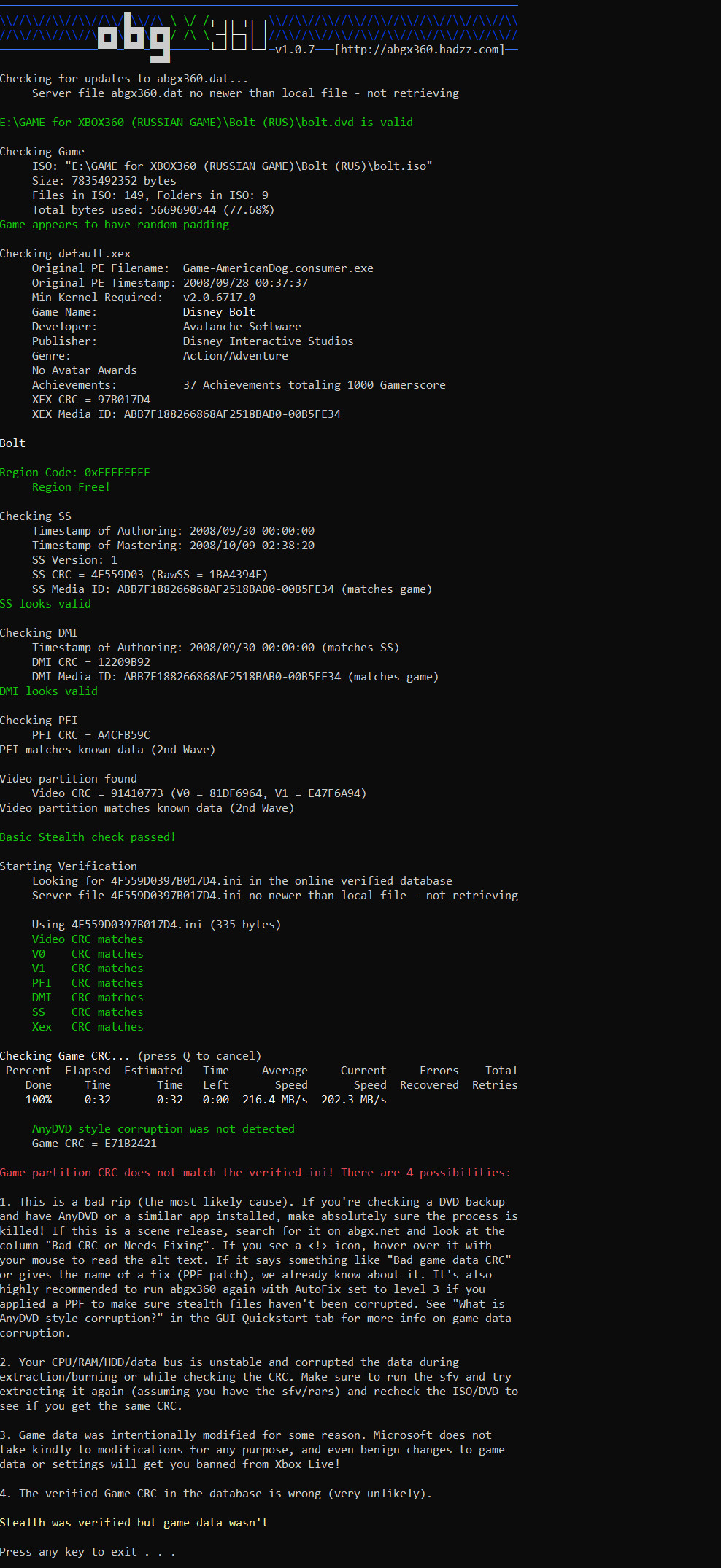Click the green "Region Free!" text

[x=72, y=487]
